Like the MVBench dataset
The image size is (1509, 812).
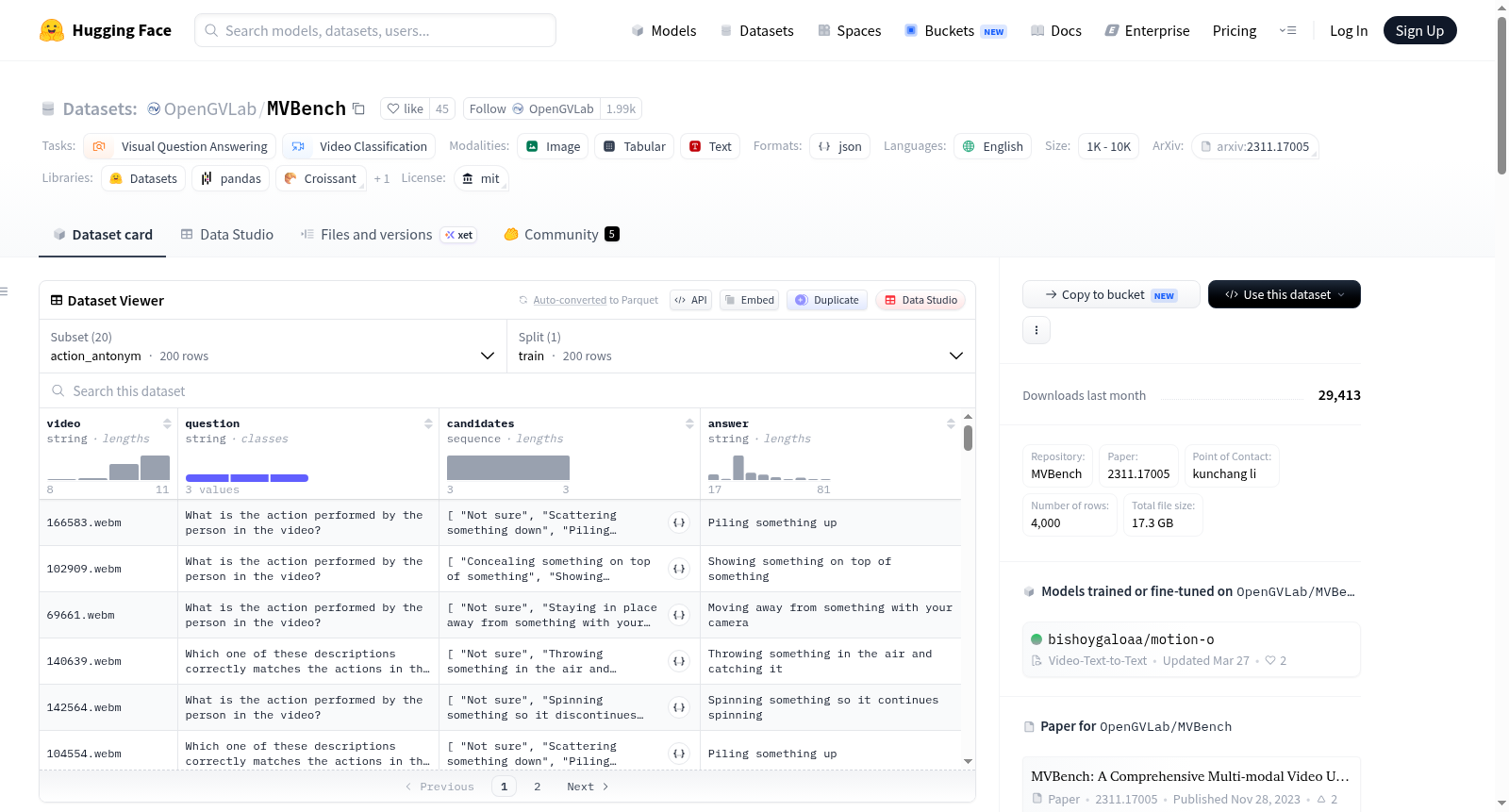tap(405, 108)
